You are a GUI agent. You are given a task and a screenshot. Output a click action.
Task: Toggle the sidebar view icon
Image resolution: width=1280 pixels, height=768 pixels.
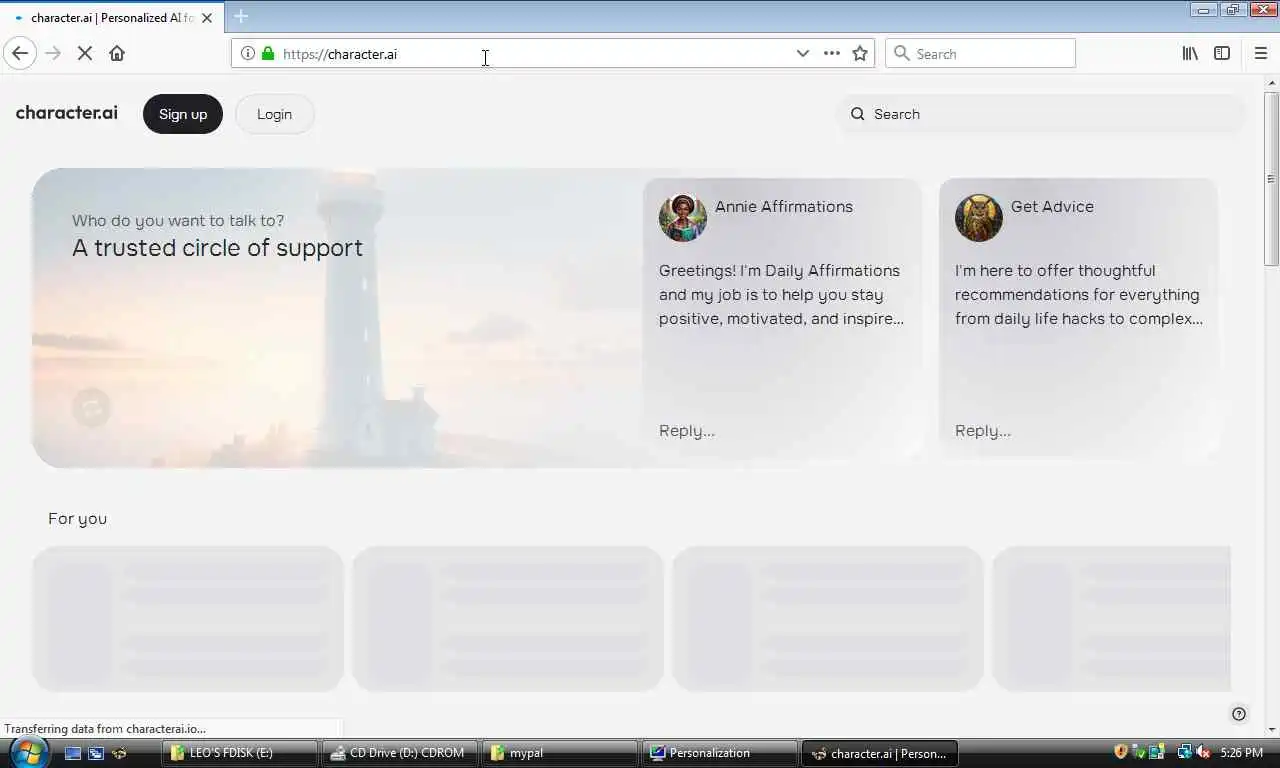click(x=1222, y=54)
